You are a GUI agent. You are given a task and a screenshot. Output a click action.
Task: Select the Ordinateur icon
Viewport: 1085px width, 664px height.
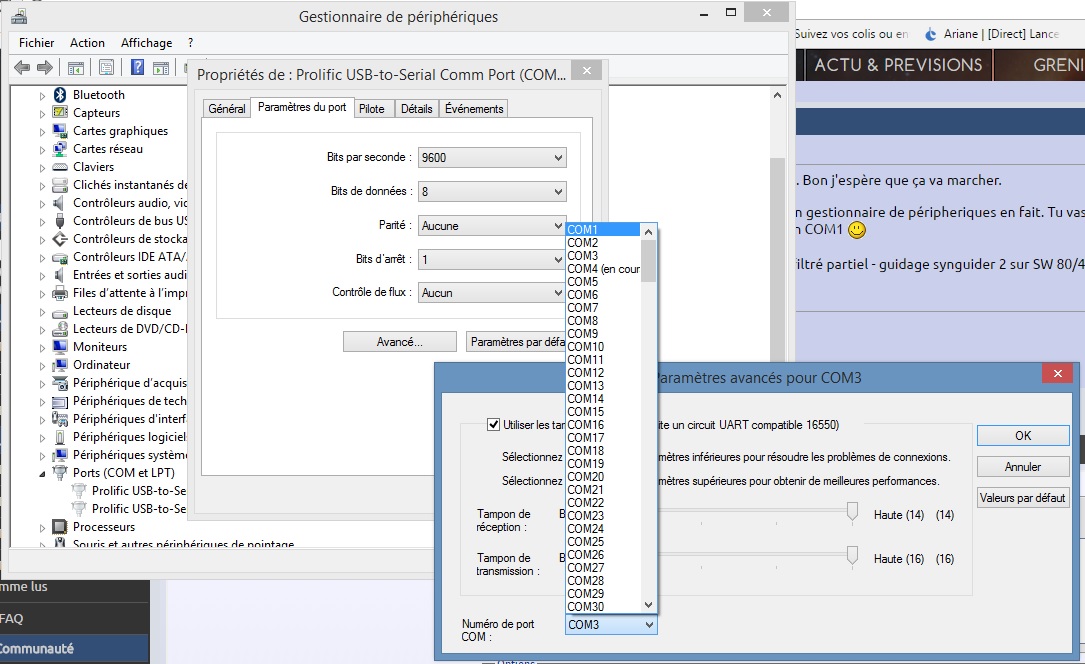tap(60, 365)
